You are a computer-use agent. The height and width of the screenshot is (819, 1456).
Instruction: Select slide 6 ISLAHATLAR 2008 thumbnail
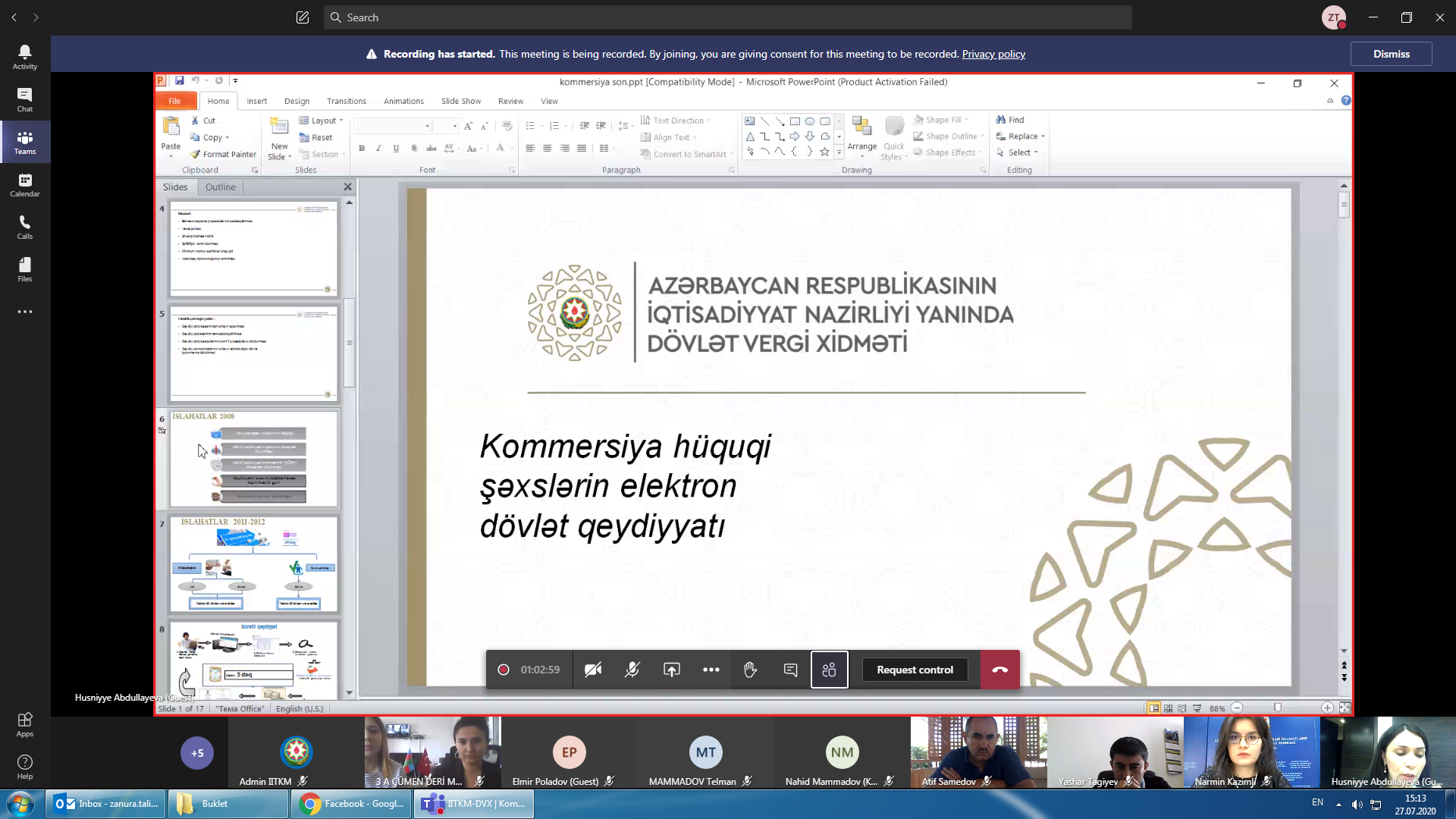click(x=254, y=459)
